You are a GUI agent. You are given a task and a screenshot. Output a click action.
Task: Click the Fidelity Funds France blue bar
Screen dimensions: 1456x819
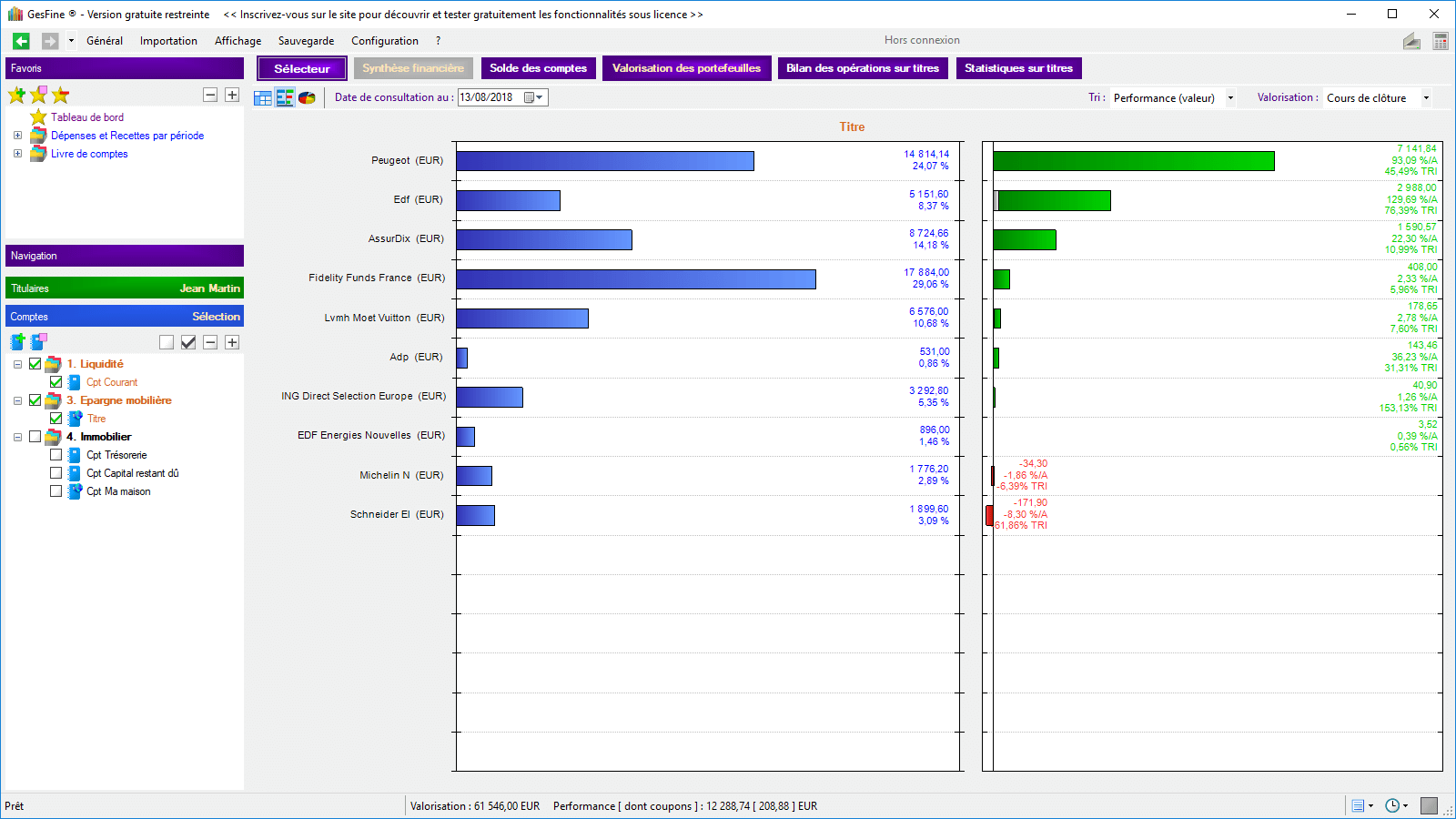pyautogui.click(x=636, y=279)
